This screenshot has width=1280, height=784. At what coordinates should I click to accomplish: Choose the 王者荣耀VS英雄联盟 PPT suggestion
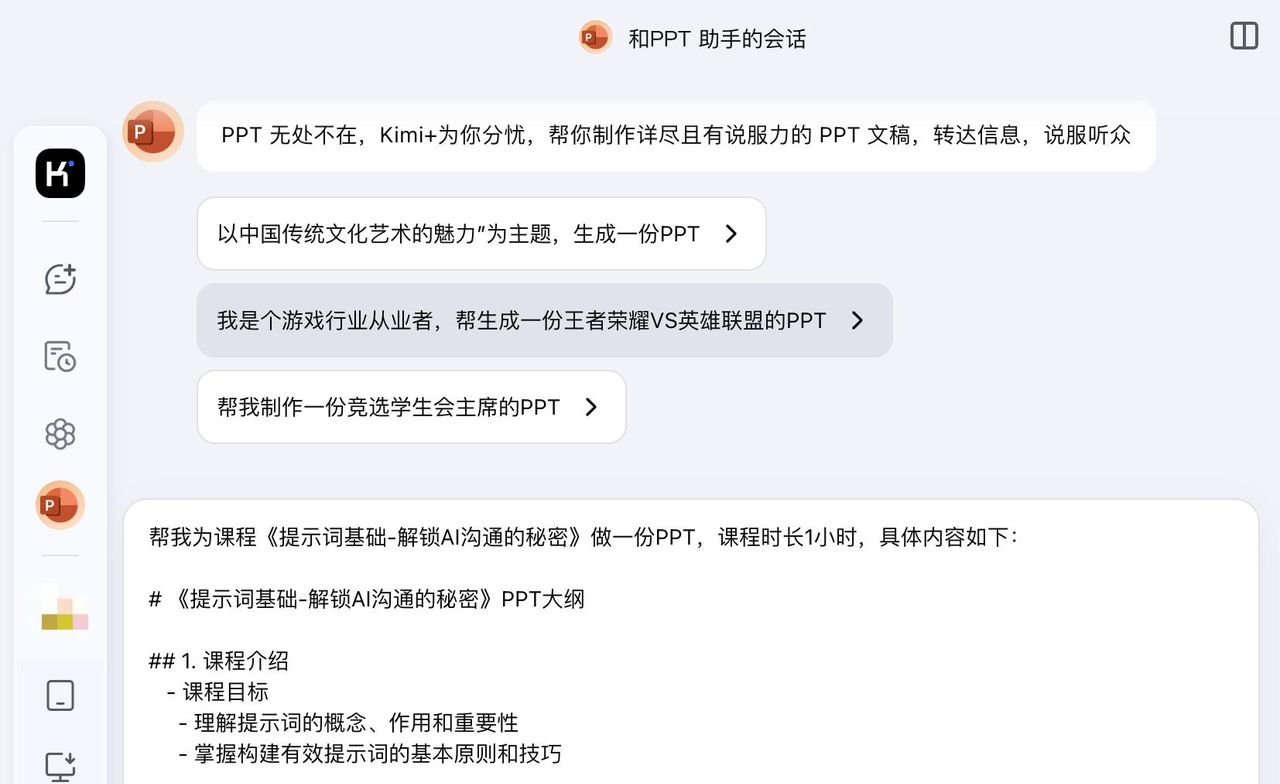[521, 321]
